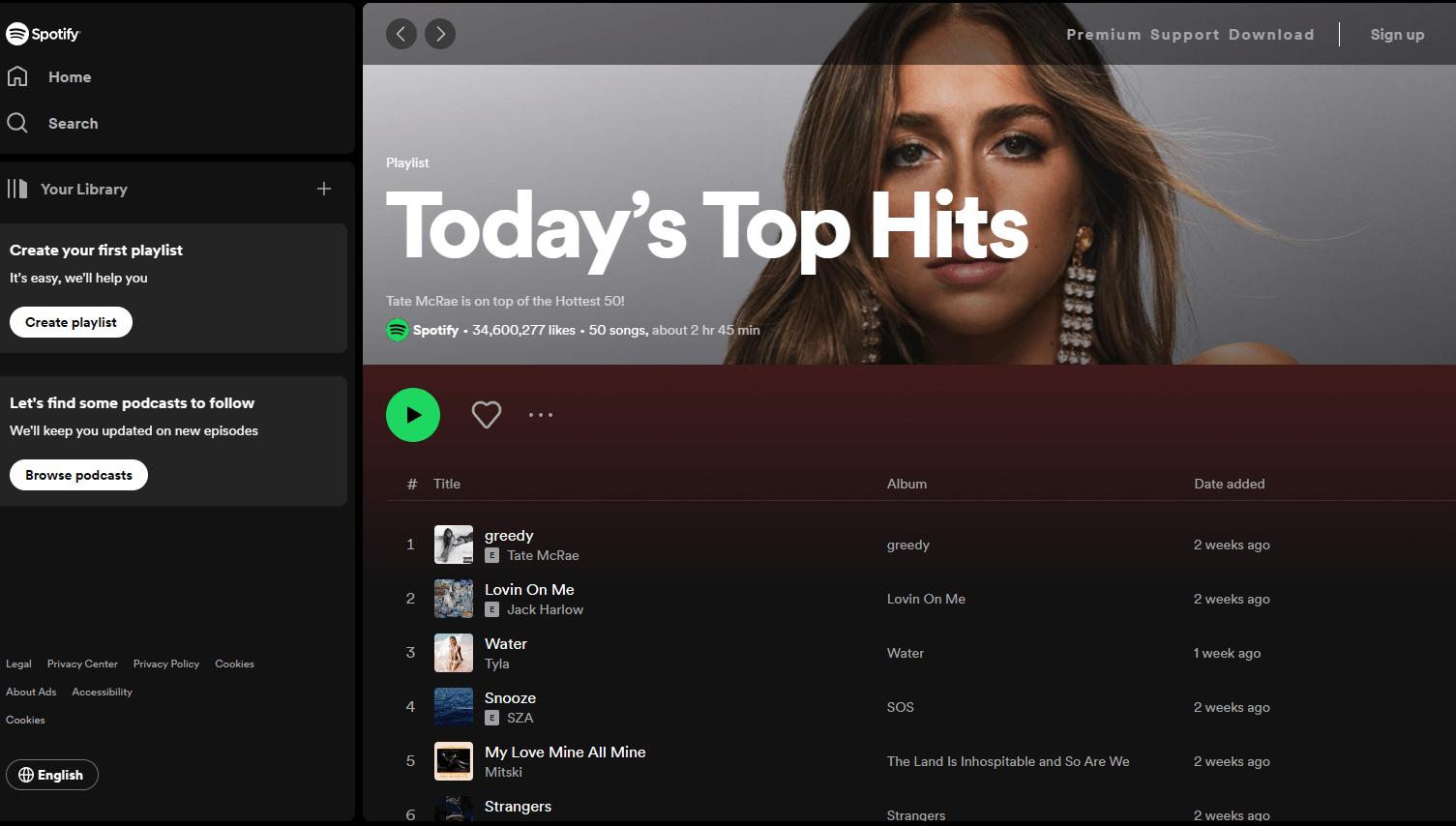
Task: Open artist Tate McRae
Action: pos(543,555)
